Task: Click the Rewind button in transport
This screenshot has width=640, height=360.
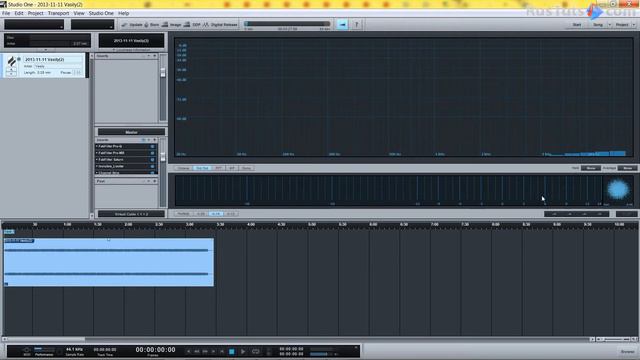Action: pyautogui.click(x=197, y=351)
